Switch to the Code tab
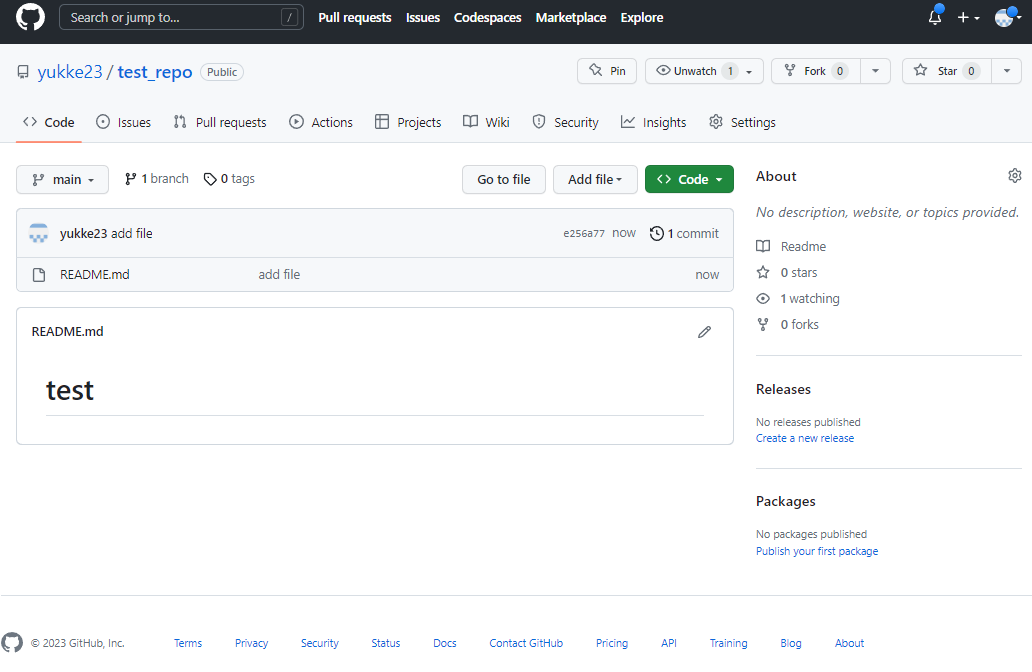Viewport: 1032px width, 672px height. (x=49, y=122)
